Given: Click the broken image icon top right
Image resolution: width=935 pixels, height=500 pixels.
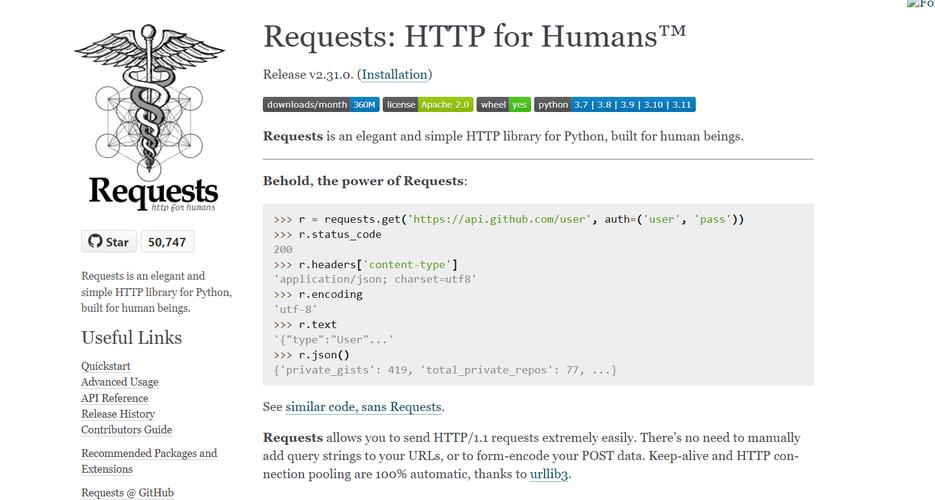Looking at the screenshot, I should 920,5.
